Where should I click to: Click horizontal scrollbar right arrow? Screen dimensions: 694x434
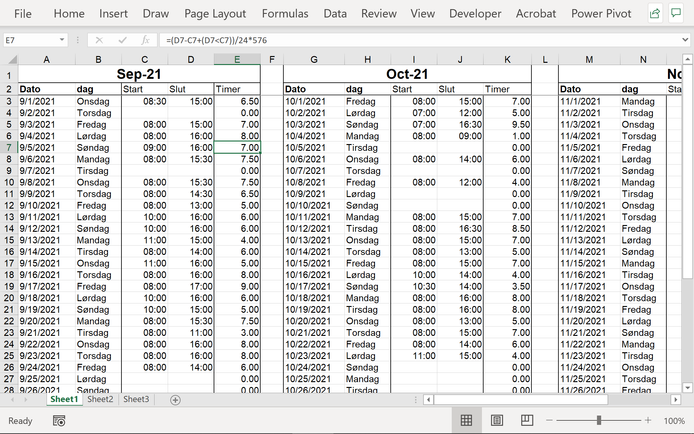coord(675,399)
